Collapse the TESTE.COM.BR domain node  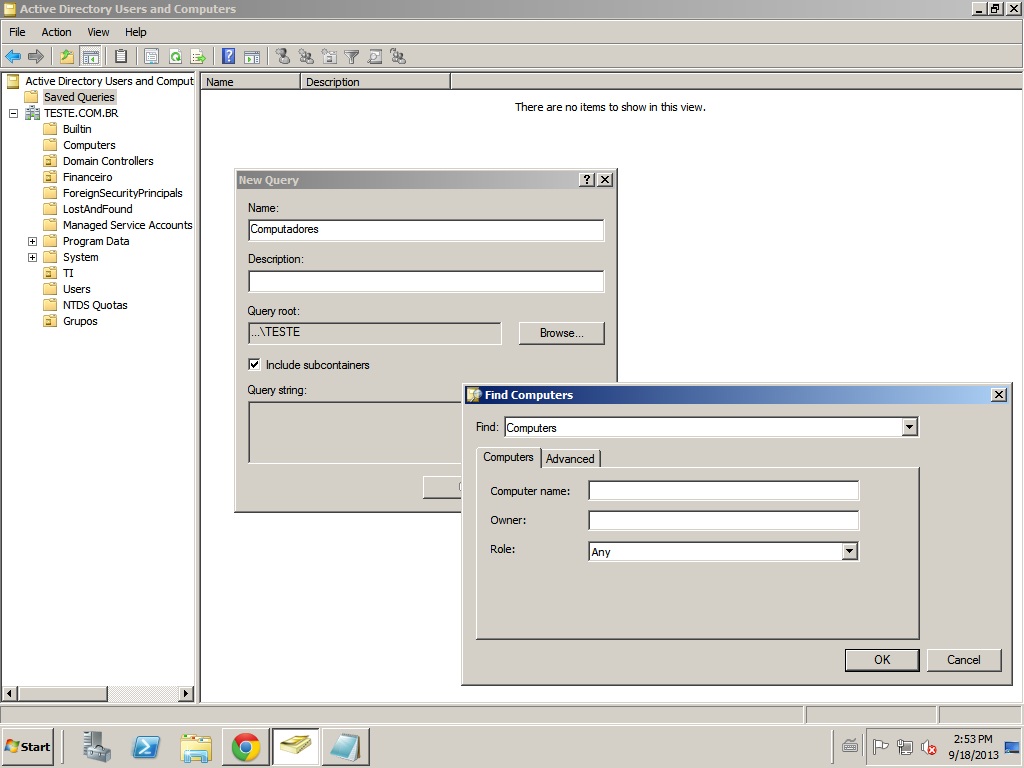tap(14, 113)
